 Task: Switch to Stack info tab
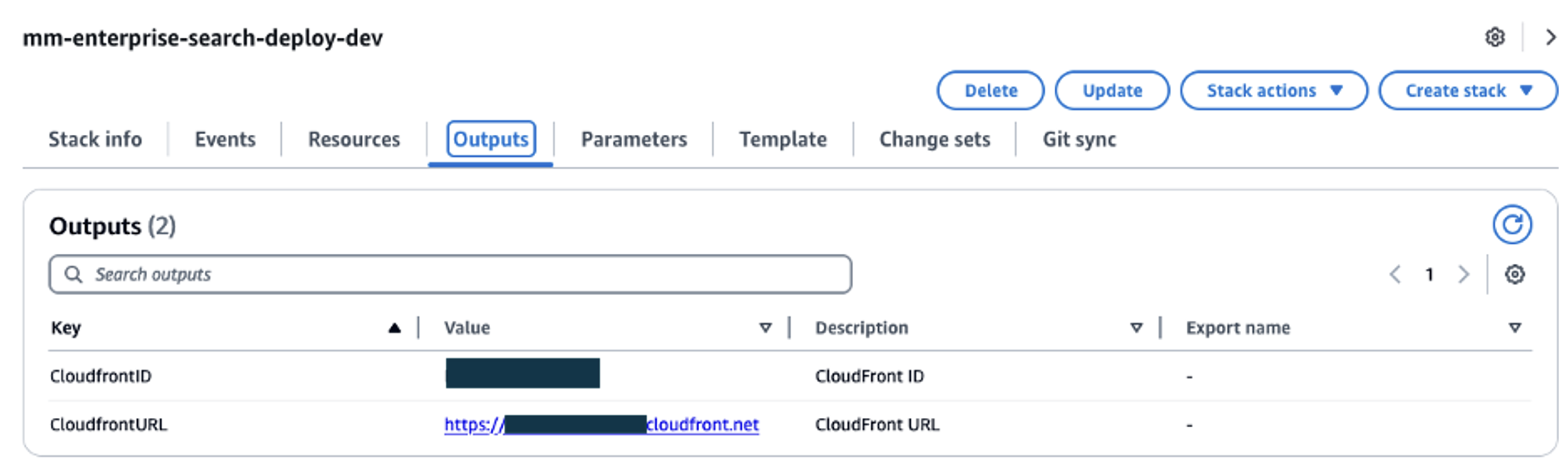95,139
